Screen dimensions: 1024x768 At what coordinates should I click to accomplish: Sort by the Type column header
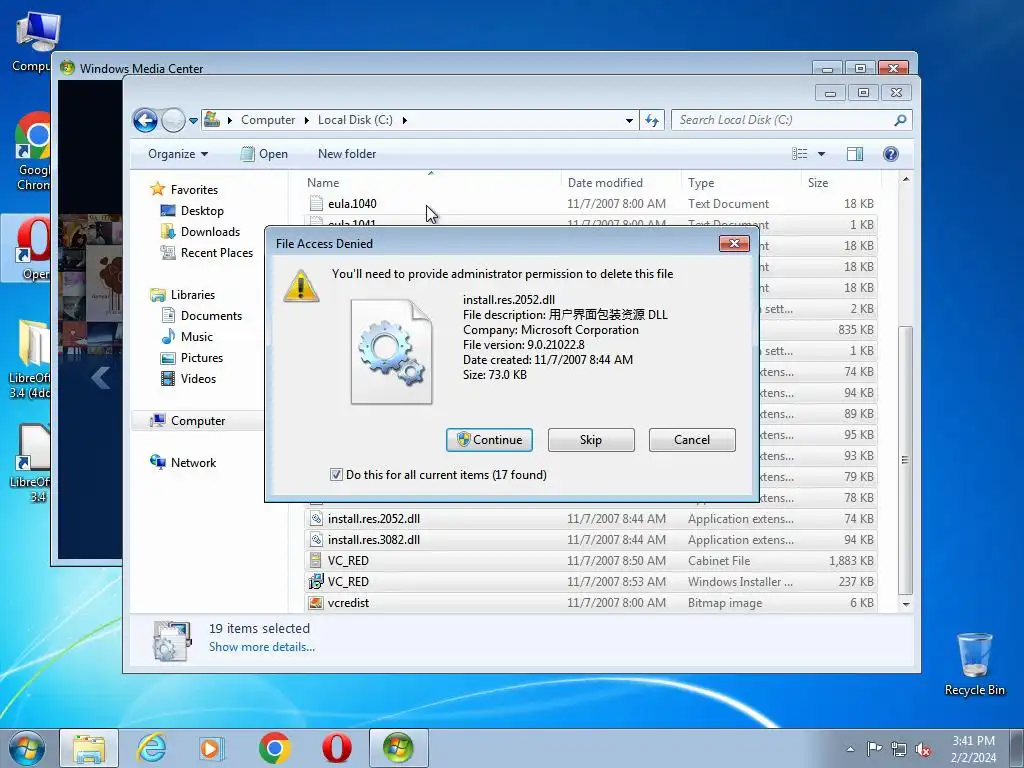point(741,183)
